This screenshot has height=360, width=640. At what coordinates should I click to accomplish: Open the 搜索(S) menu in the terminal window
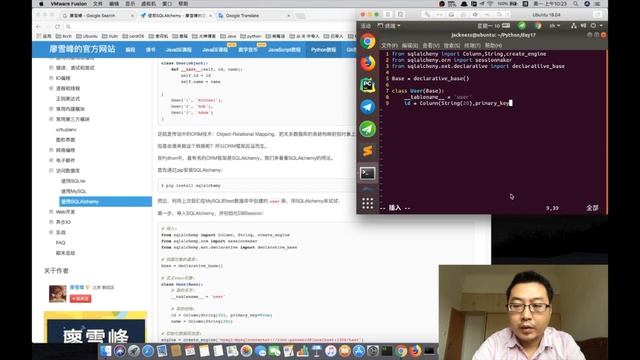click(452, 45)
